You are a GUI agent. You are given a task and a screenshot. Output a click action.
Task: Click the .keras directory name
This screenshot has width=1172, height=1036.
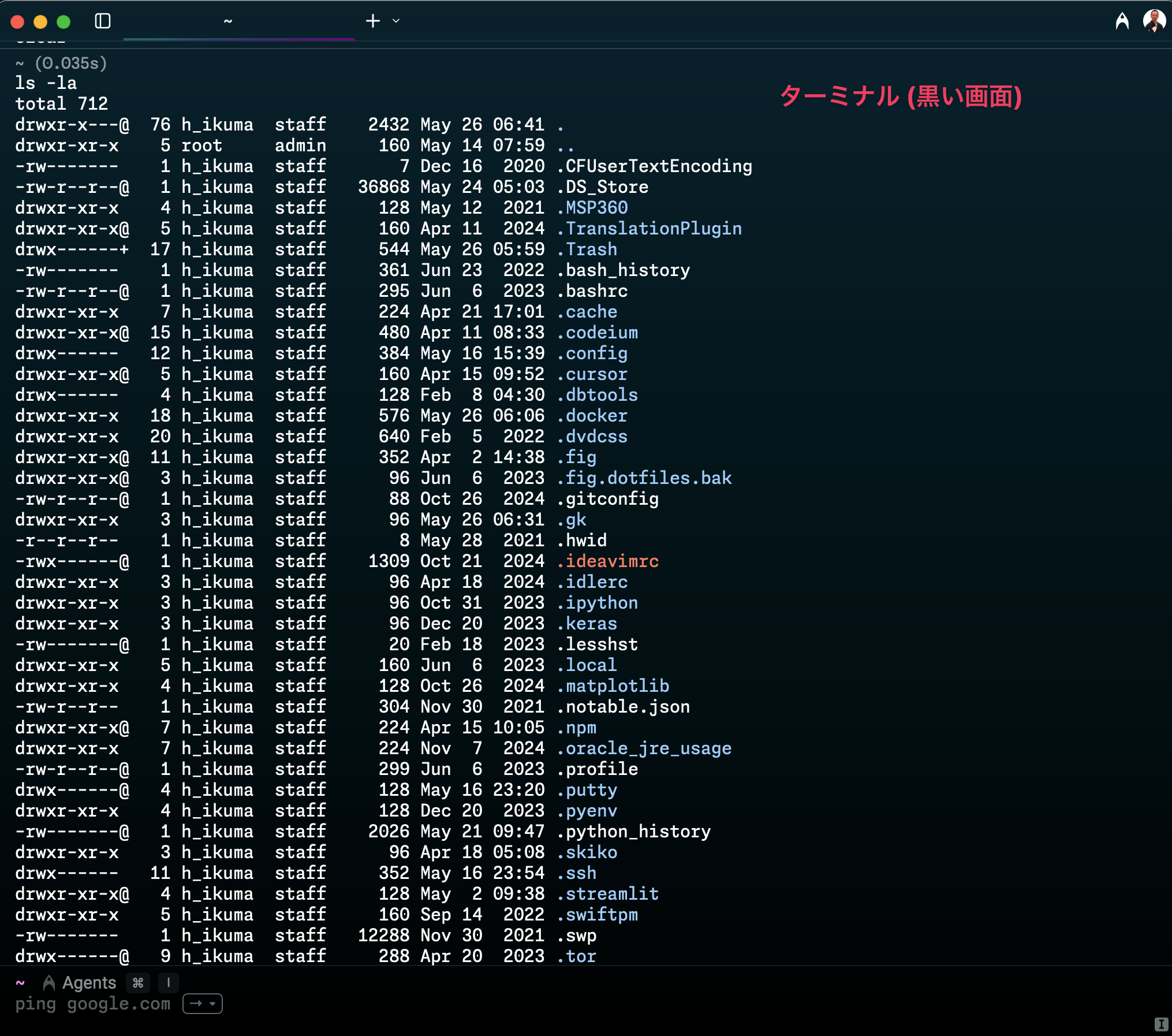[587, 624]
